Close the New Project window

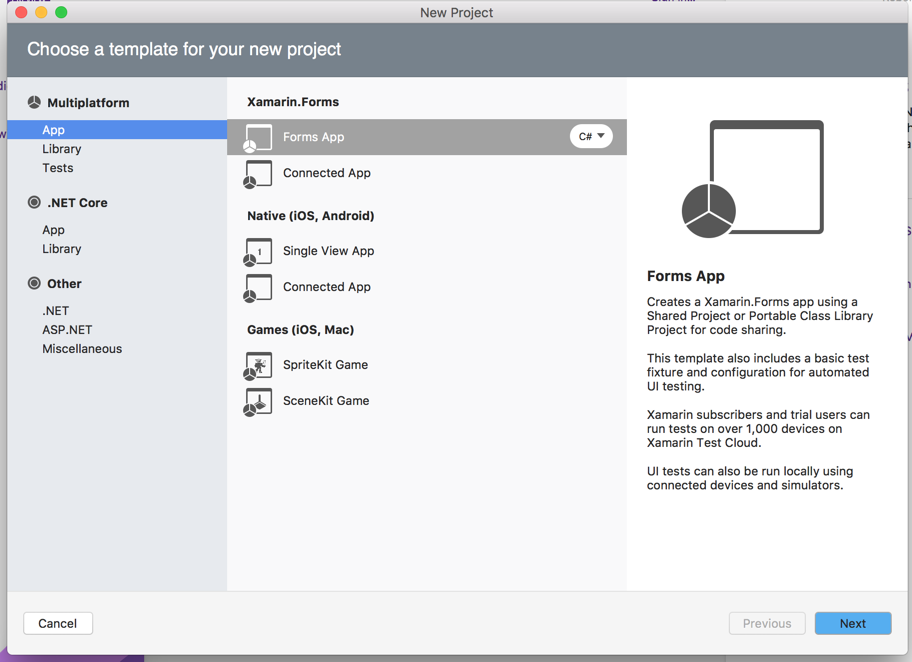point(22,12)
